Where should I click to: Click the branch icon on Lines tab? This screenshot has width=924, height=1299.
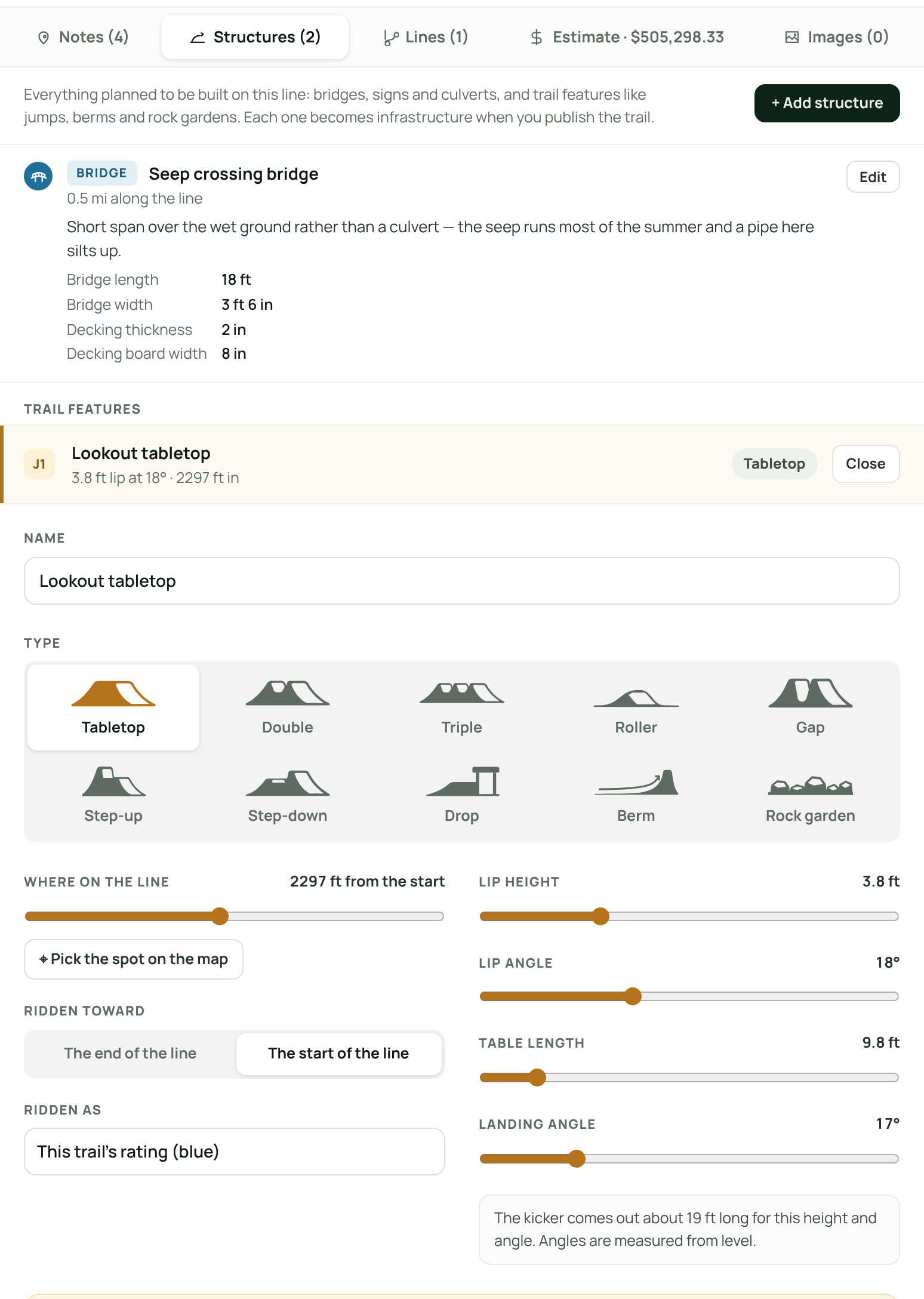(x=391, y=38)
